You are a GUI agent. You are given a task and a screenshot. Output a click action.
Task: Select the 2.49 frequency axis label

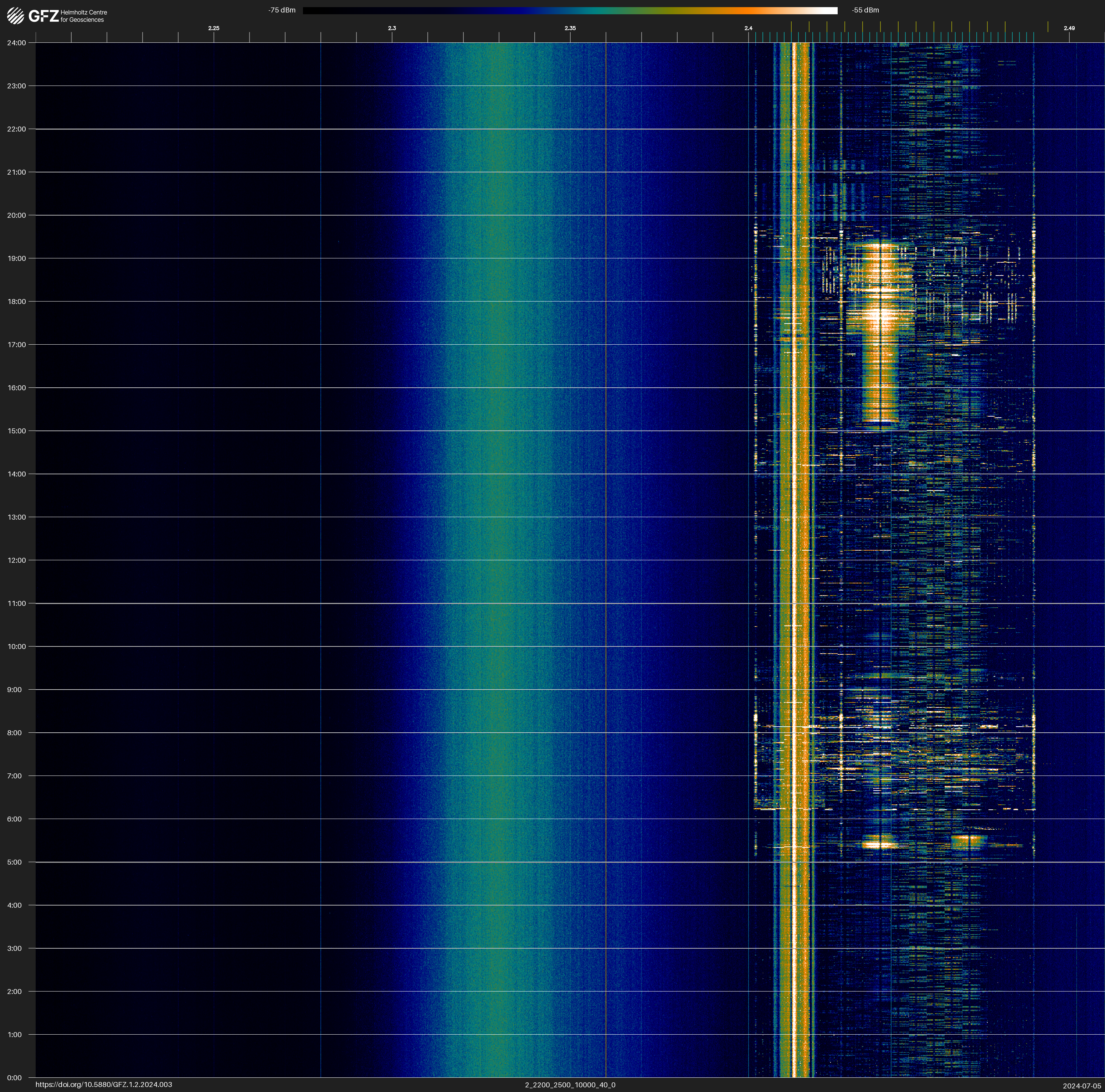click(x=1068, y=28)
